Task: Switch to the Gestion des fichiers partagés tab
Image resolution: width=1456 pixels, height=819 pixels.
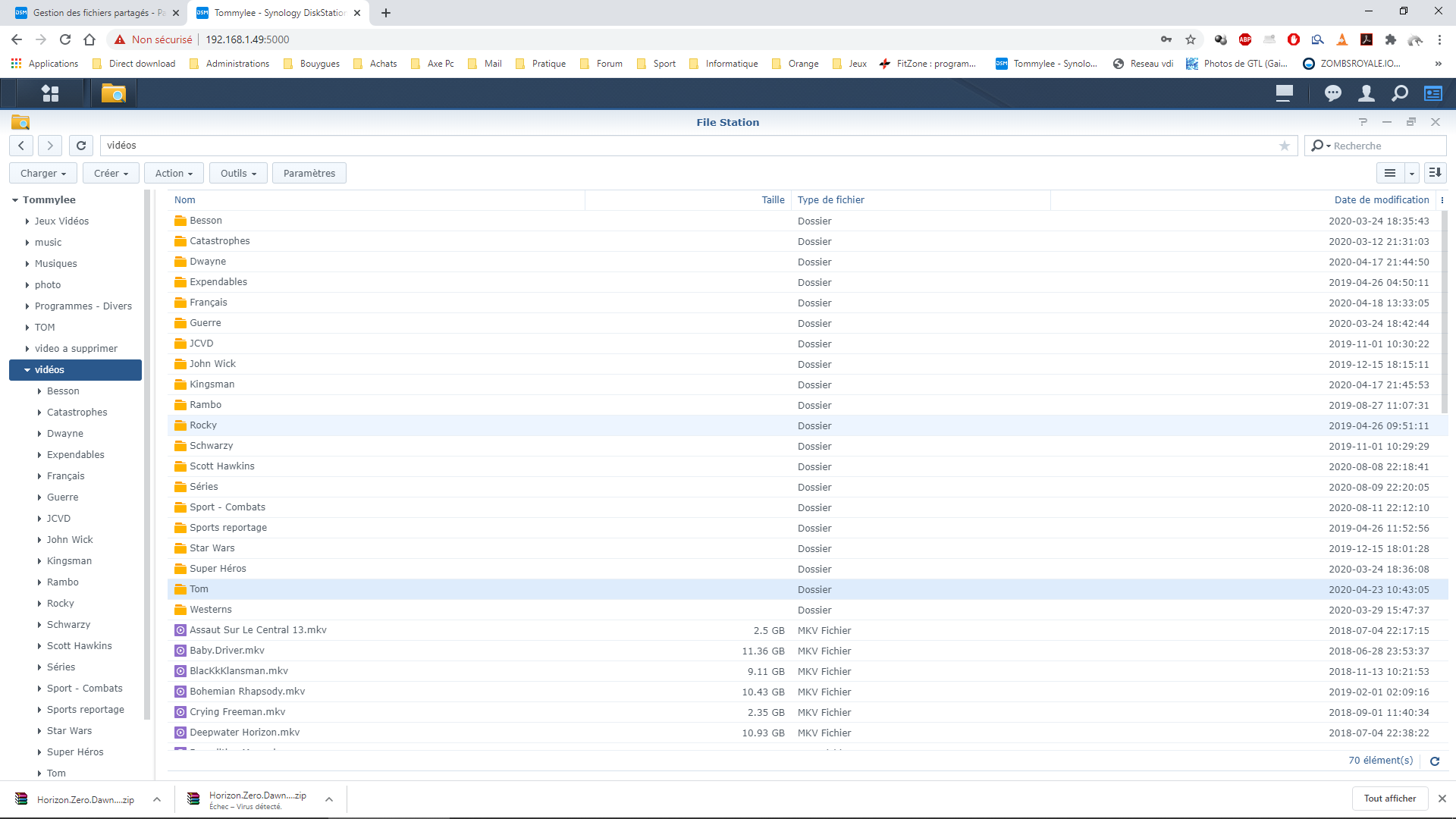Action: 91,13
